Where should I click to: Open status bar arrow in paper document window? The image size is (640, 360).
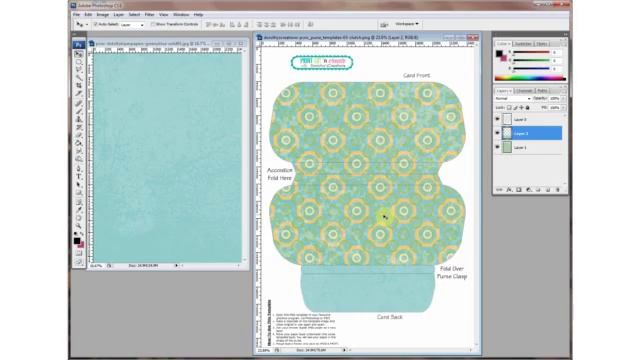pyautogui.click(x=176, y=265)
